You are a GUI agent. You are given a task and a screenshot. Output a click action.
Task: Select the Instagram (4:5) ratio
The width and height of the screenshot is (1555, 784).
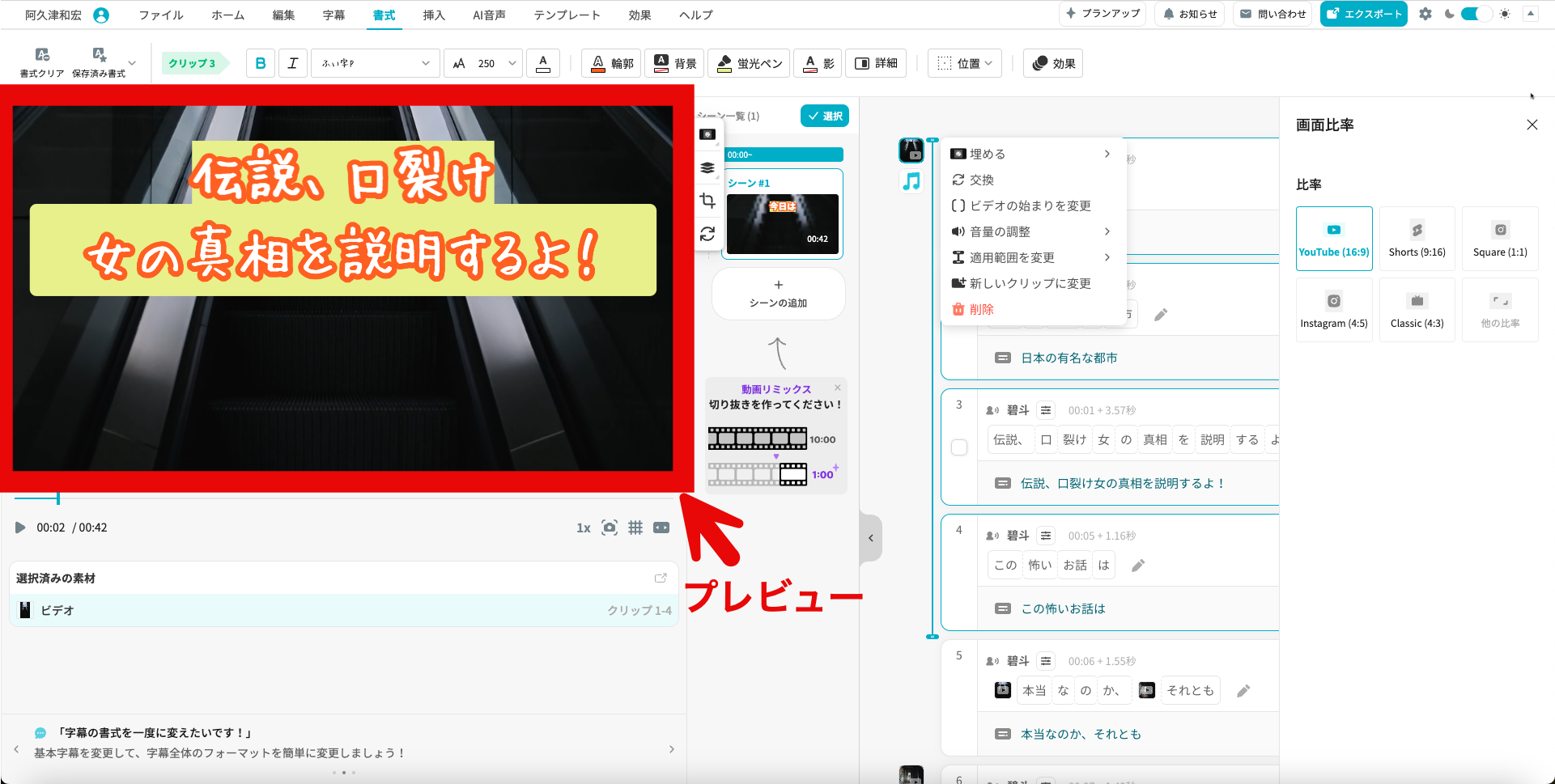pos(1334,310)
